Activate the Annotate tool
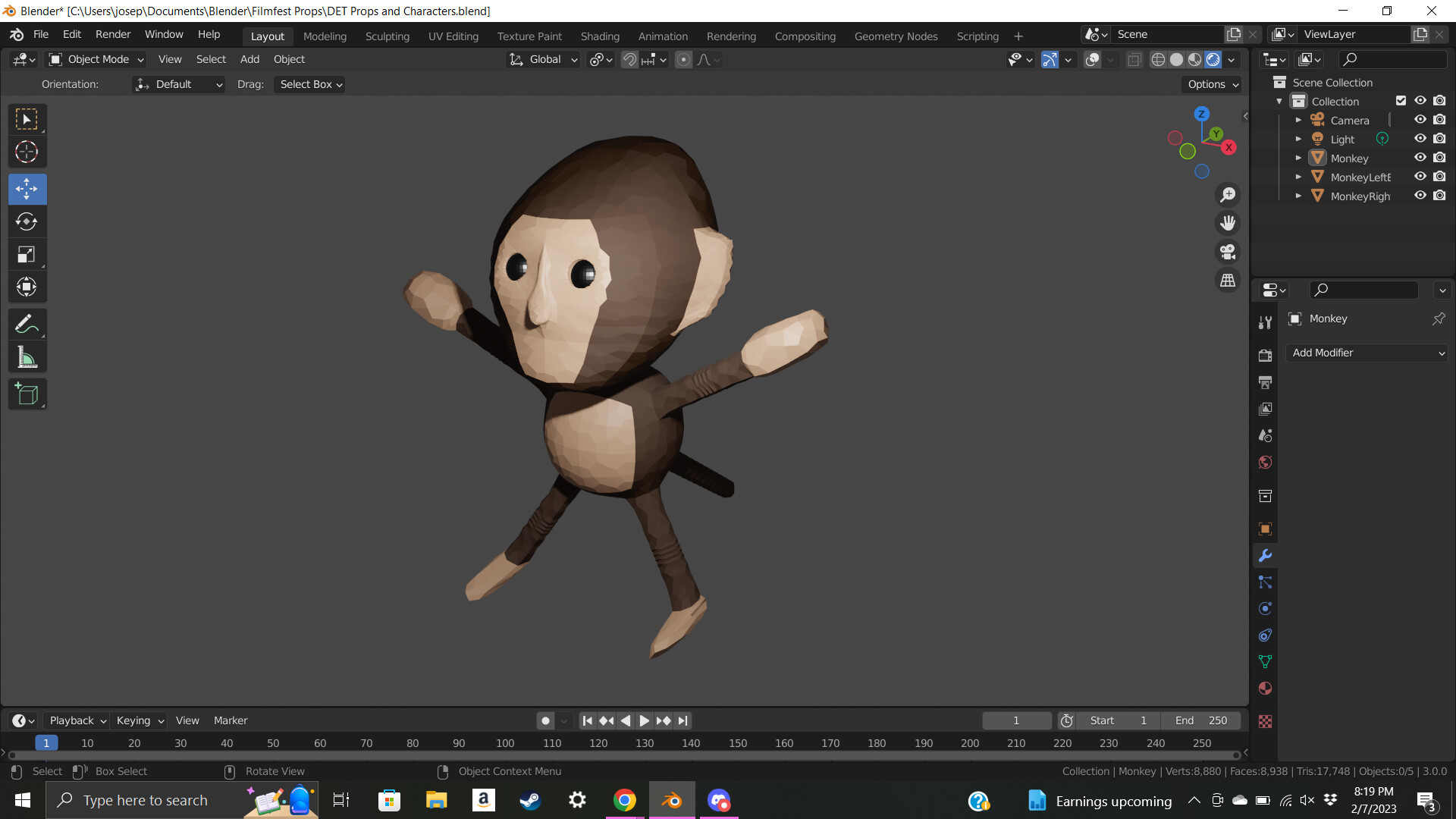Viewport: 1456px width, 819px height. (27, 323)
